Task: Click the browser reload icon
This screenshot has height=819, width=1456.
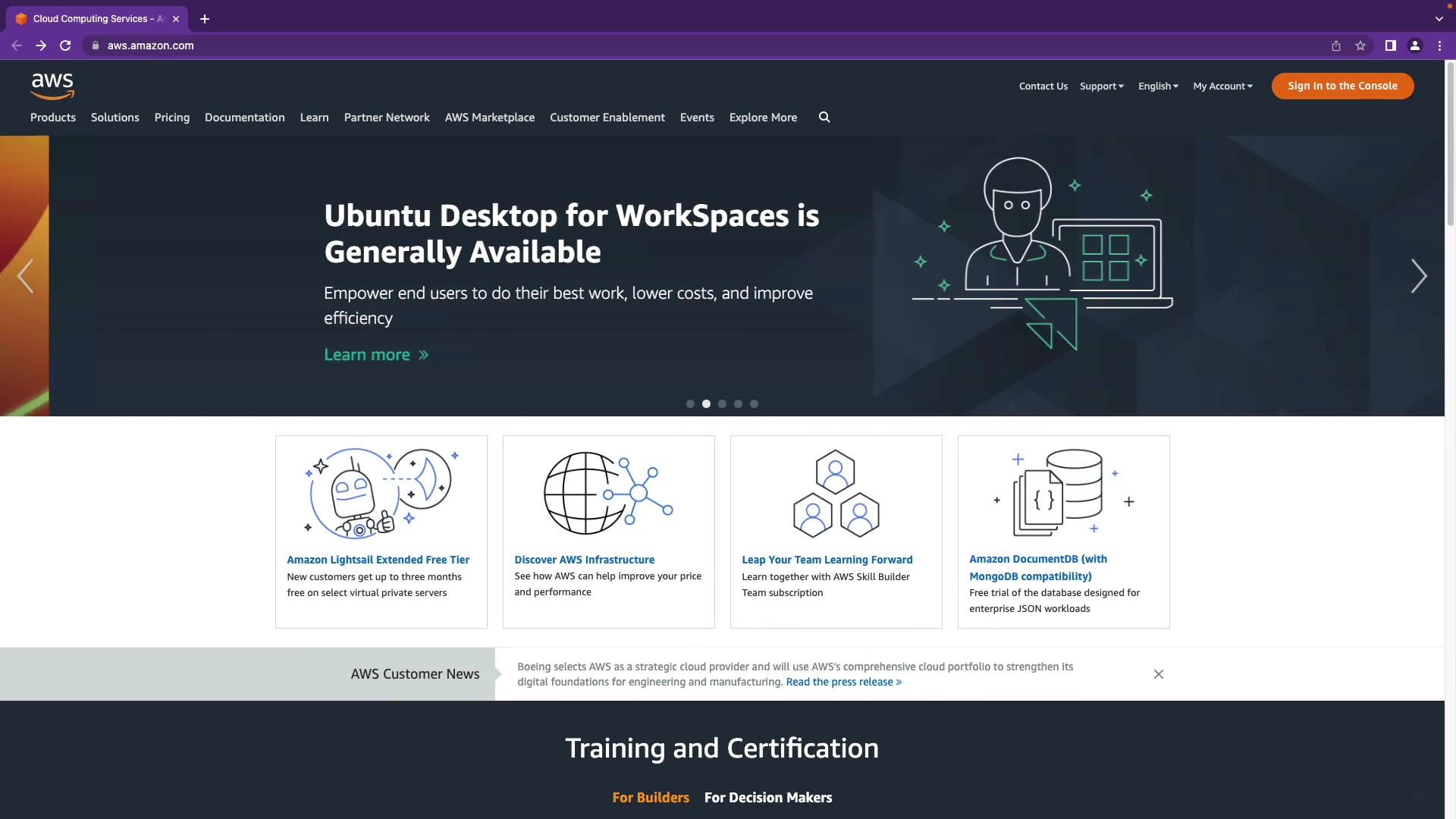Action: point(65,45)
